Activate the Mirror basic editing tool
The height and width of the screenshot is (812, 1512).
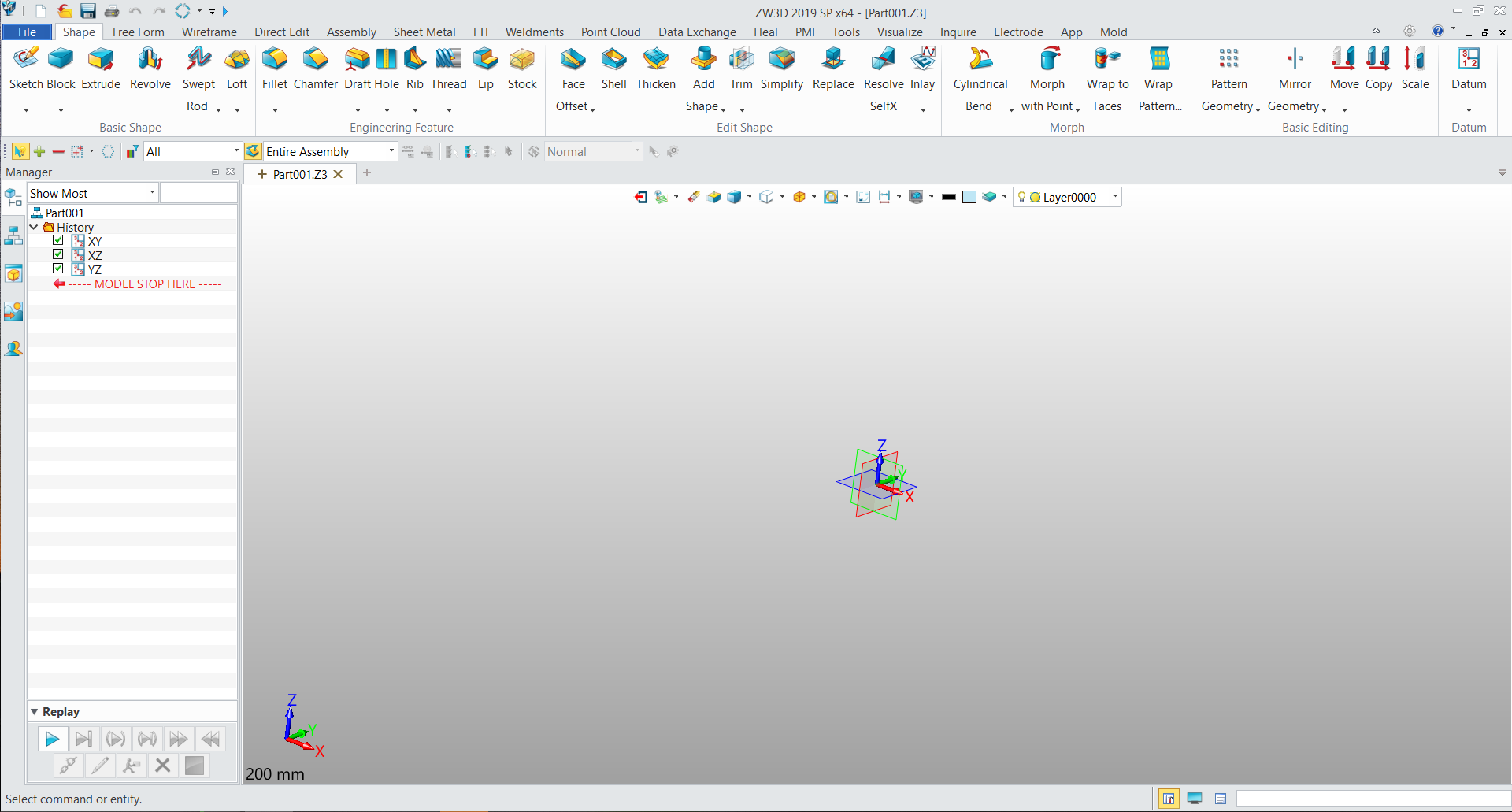click(x=1294, y=67)
